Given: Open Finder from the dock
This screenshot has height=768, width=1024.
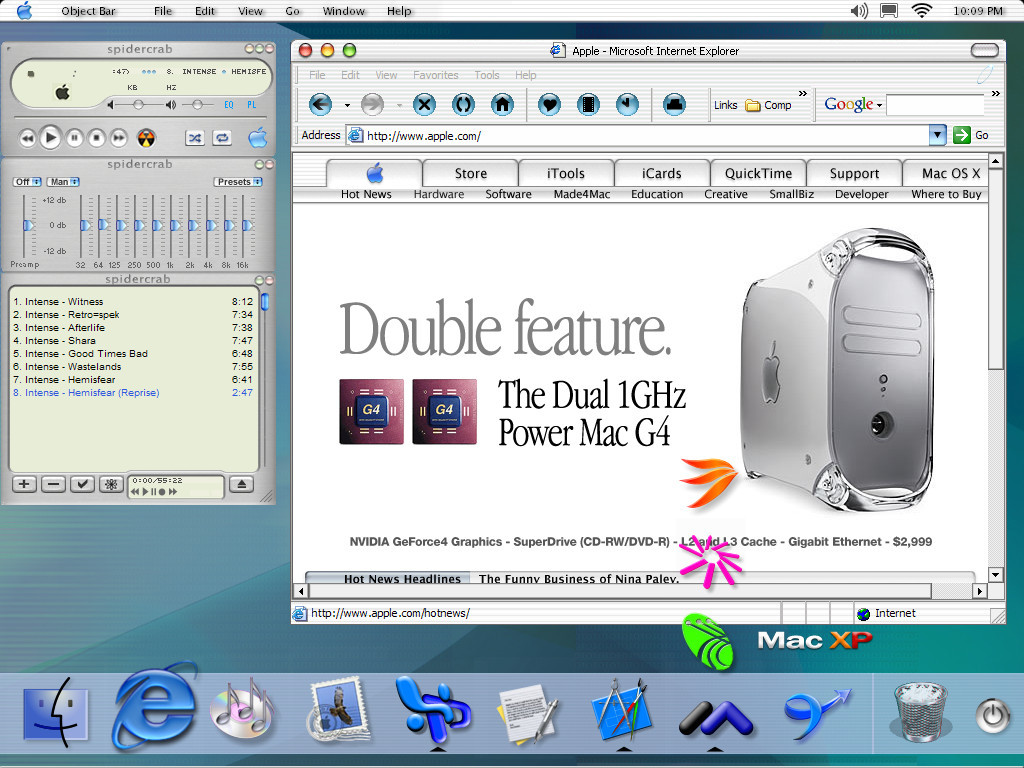Looking at the screenshot, I should click(x=56, y=712).
